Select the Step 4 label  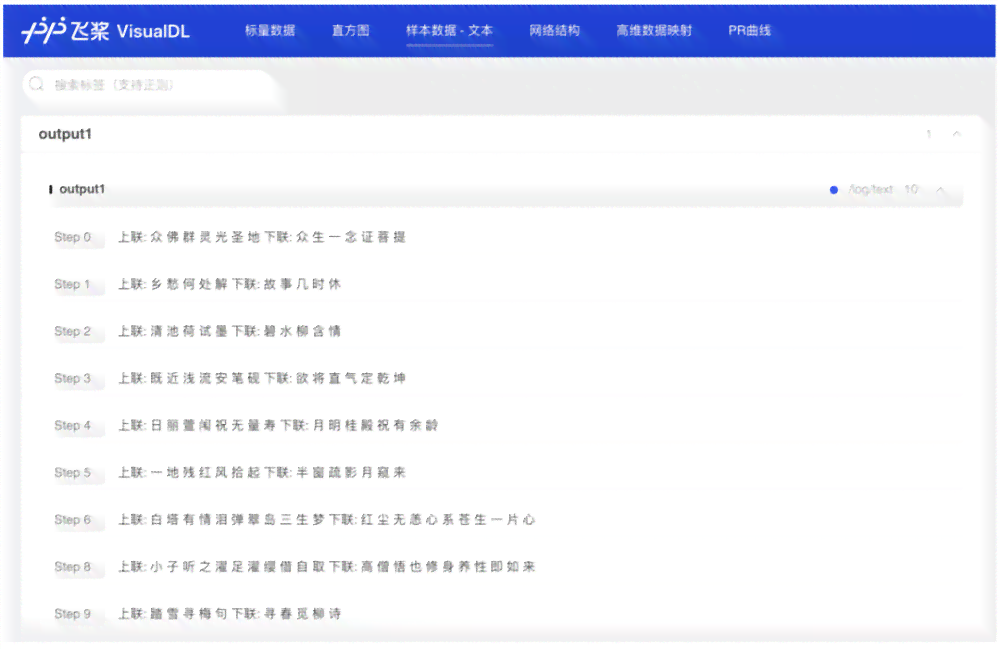point(73,426)
